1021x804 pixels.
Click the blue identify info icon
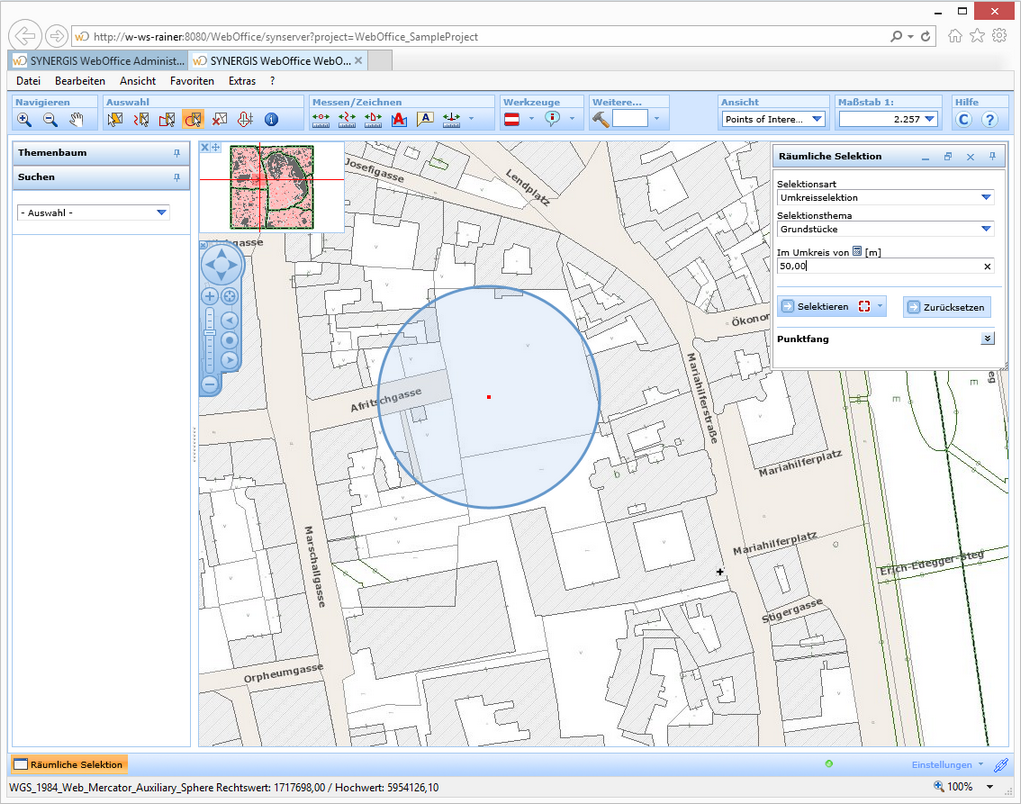click(x=271, y=120)
